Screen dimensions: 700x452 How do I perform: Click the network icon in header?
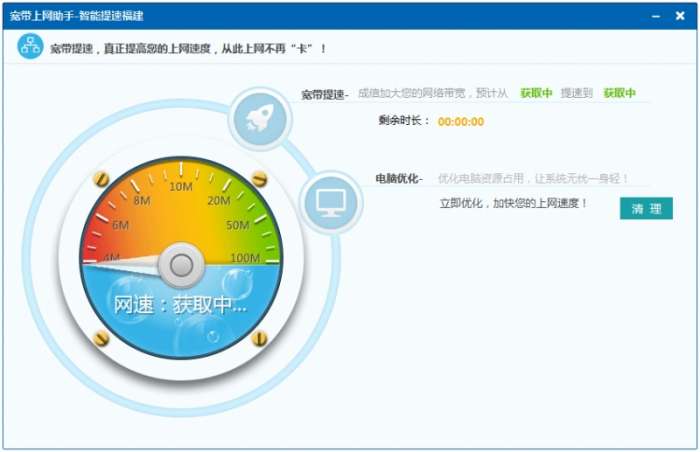coord(30,46)
